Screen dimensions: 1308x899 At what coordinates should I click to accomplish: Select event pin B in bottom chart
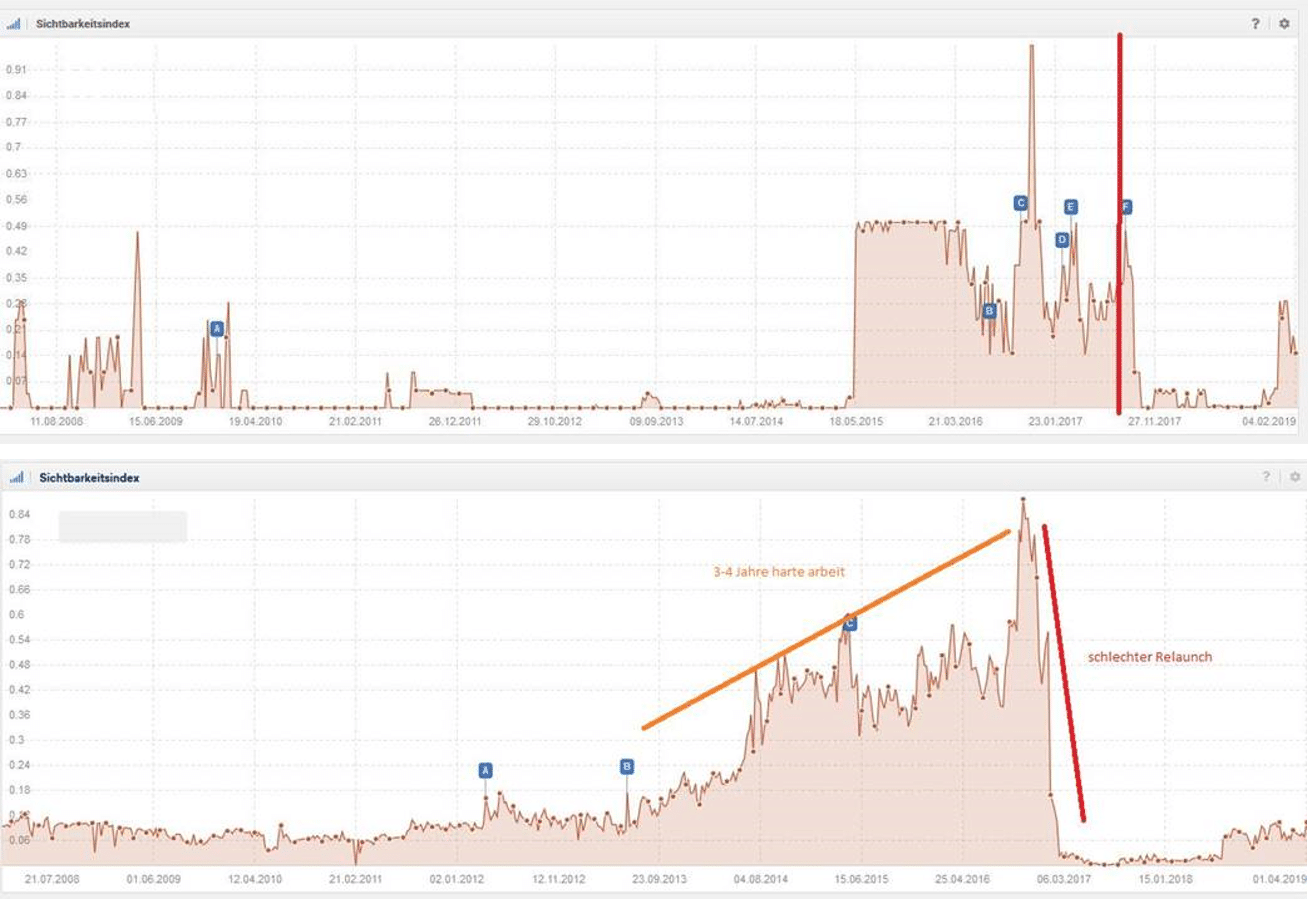627,767
